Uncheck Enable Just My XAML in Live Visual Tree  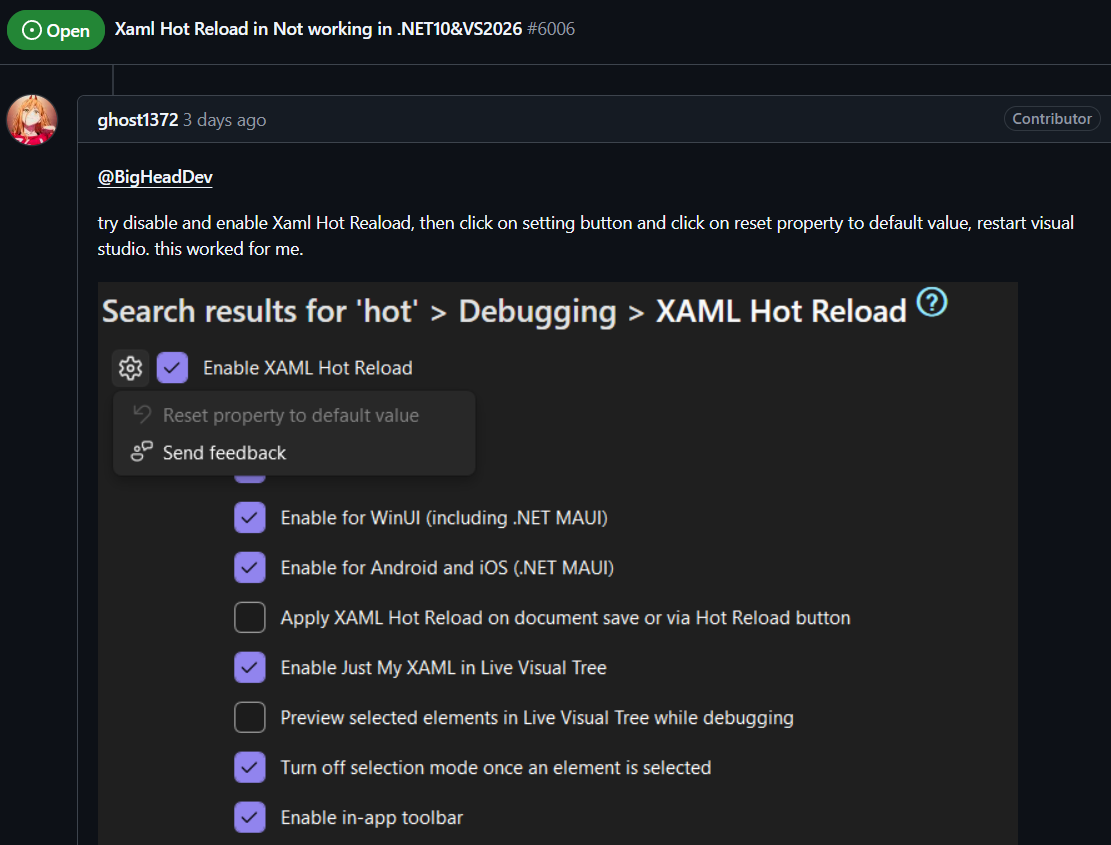[249, 667]
